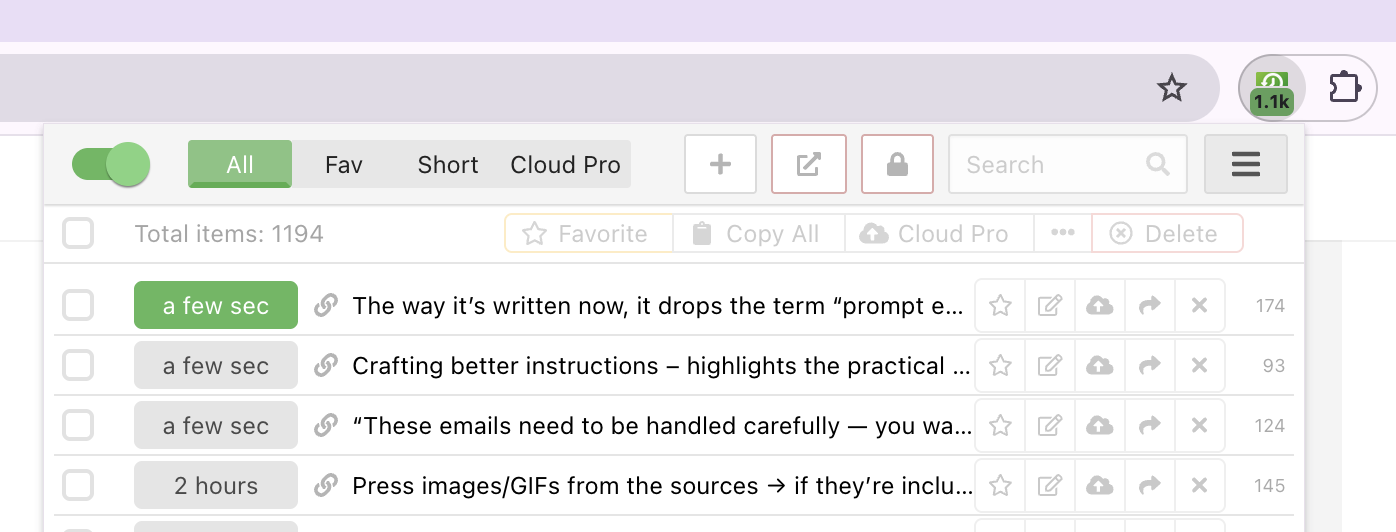Edit the 'These emails need' clip

pyautogui.click(x=1050, y=426)
